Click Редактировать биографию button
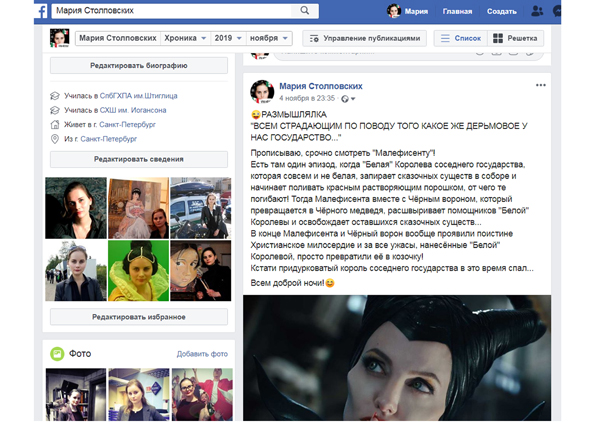Viewport: 596px width, 422px height. click(139, 66)
